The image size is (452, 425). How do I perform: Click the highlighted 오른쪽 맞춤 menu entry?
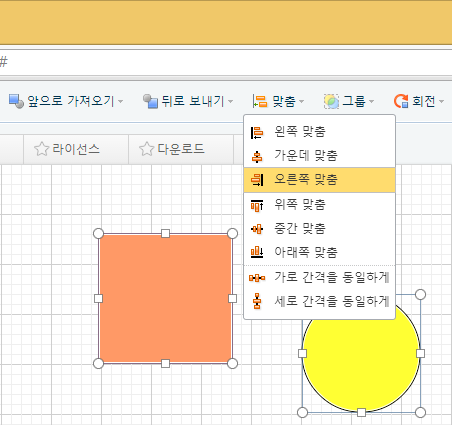[x=319, y=180]
